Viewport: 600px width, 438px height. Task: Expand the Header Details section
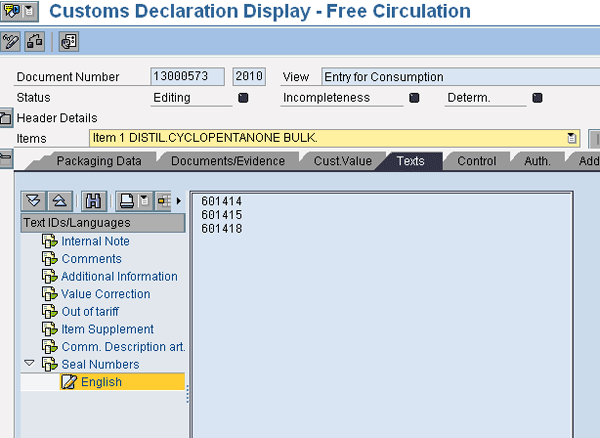click(x=5, y=118)
